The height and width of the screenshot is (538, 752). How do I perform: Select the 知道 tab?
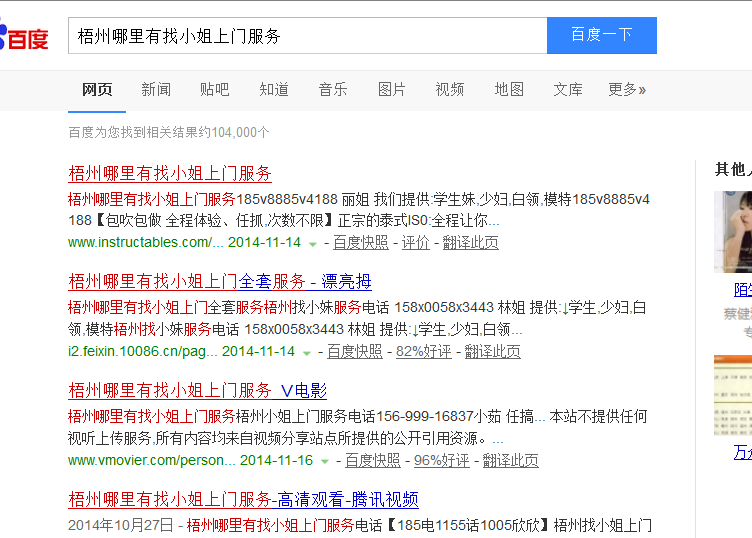click(274, 90)
